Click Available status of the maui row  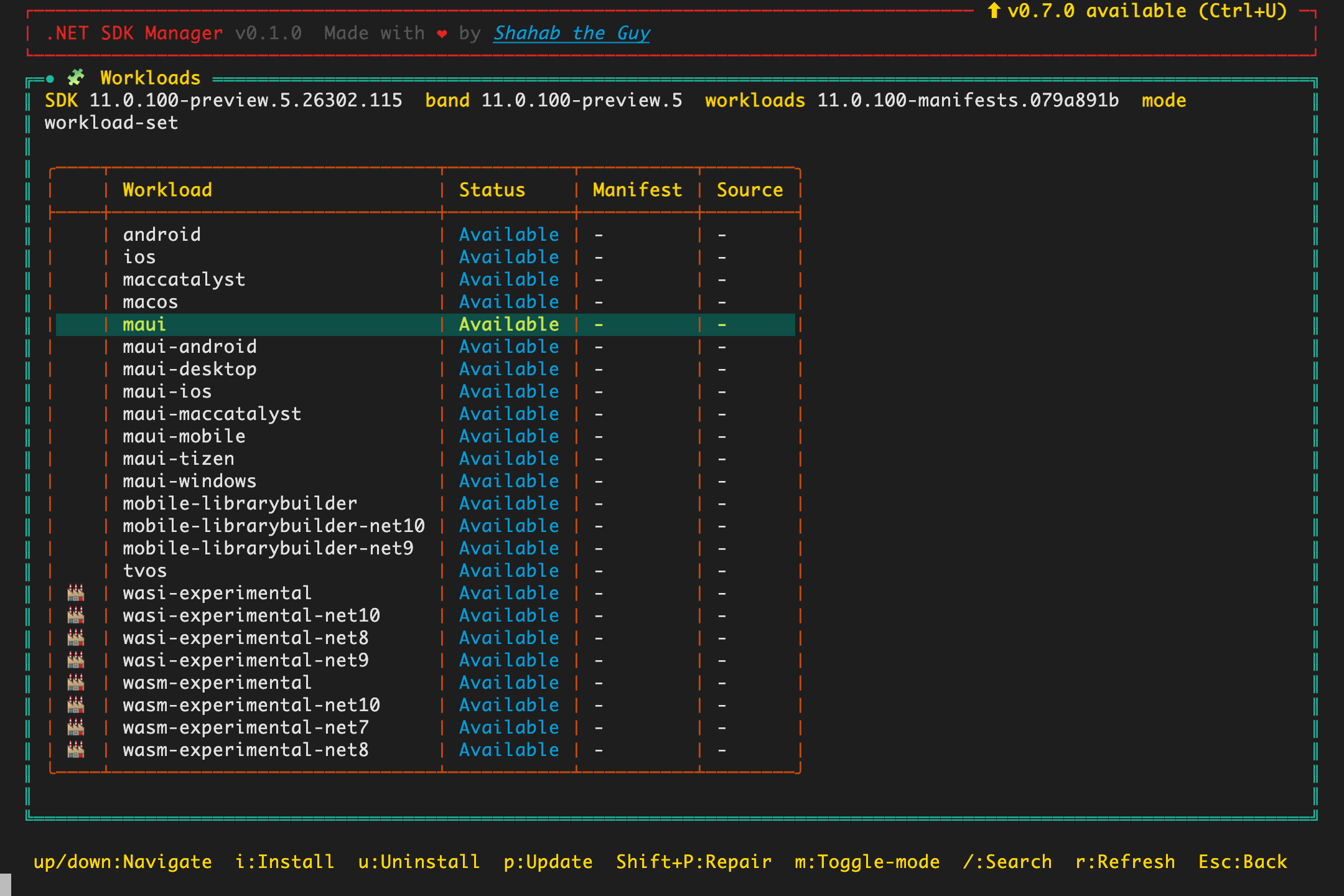(509, 324)
